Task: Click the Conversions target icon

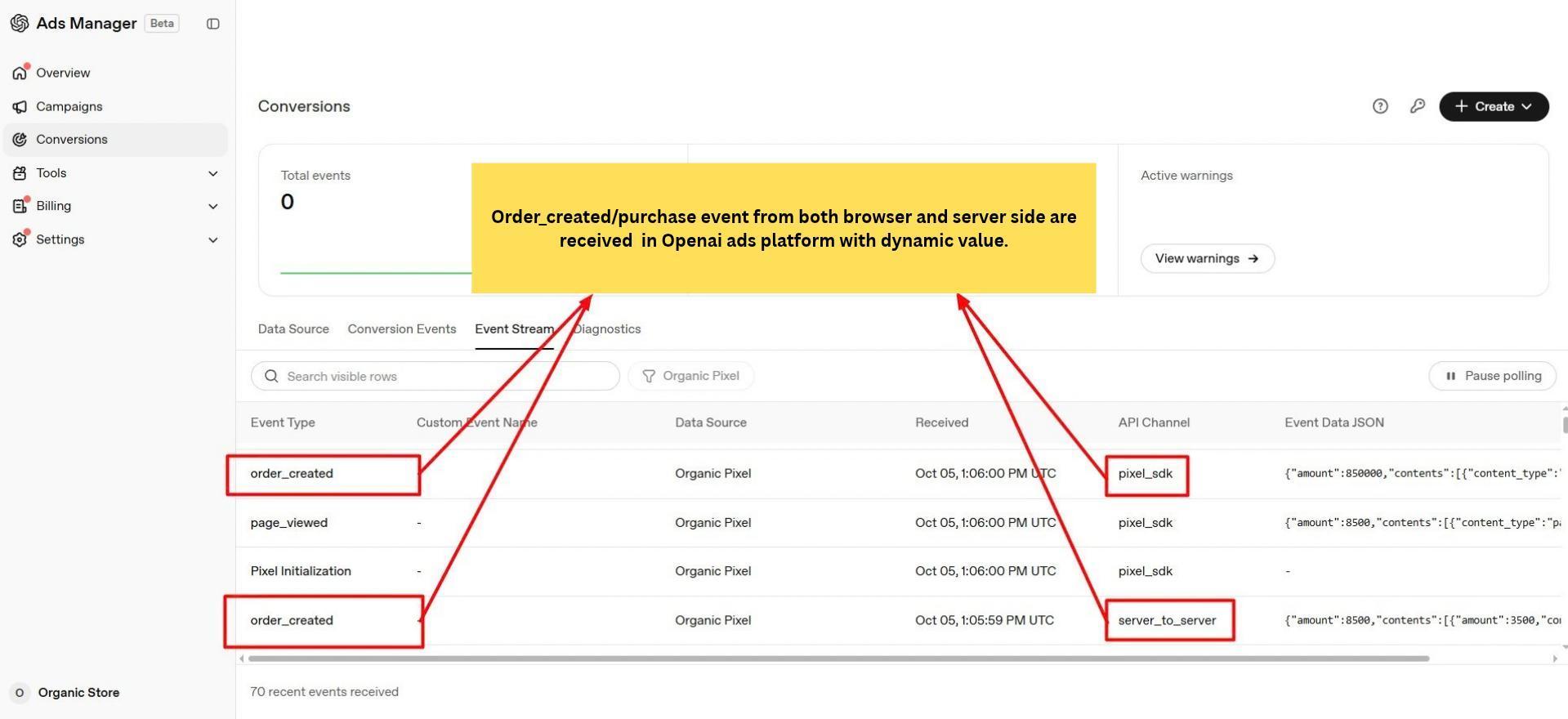Action: pos(20,140)
